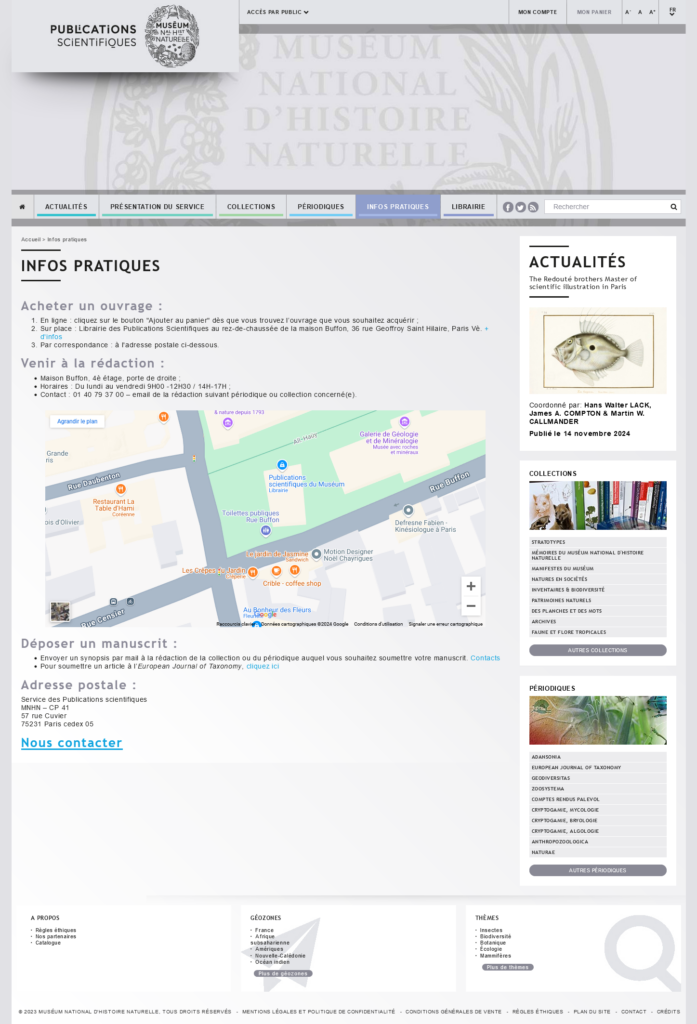This screenshot has width=697, height=1024.
Task: Click the Plus de thèmes button
Action: click(508, 968)
